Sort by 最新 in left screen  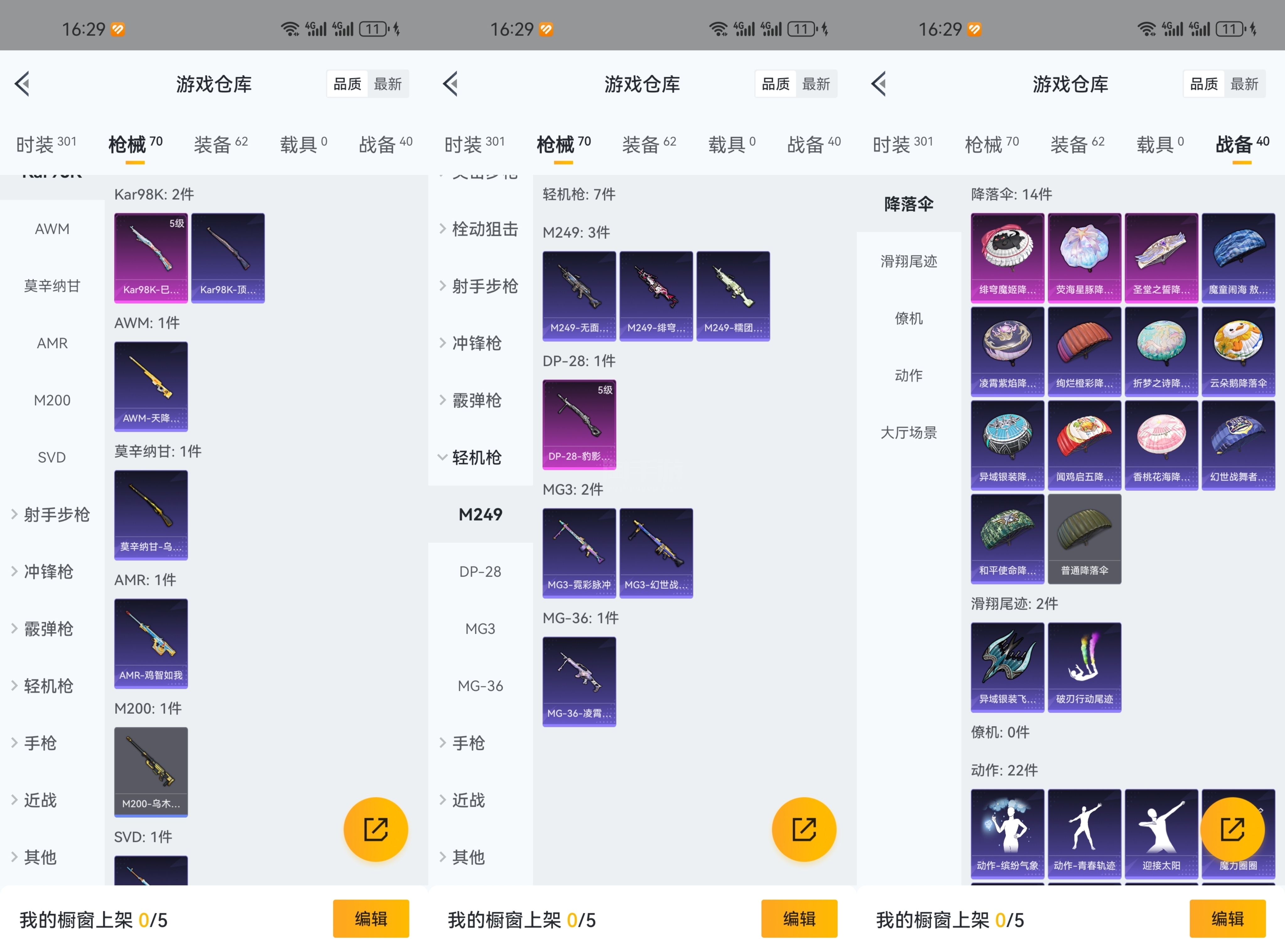388,84
